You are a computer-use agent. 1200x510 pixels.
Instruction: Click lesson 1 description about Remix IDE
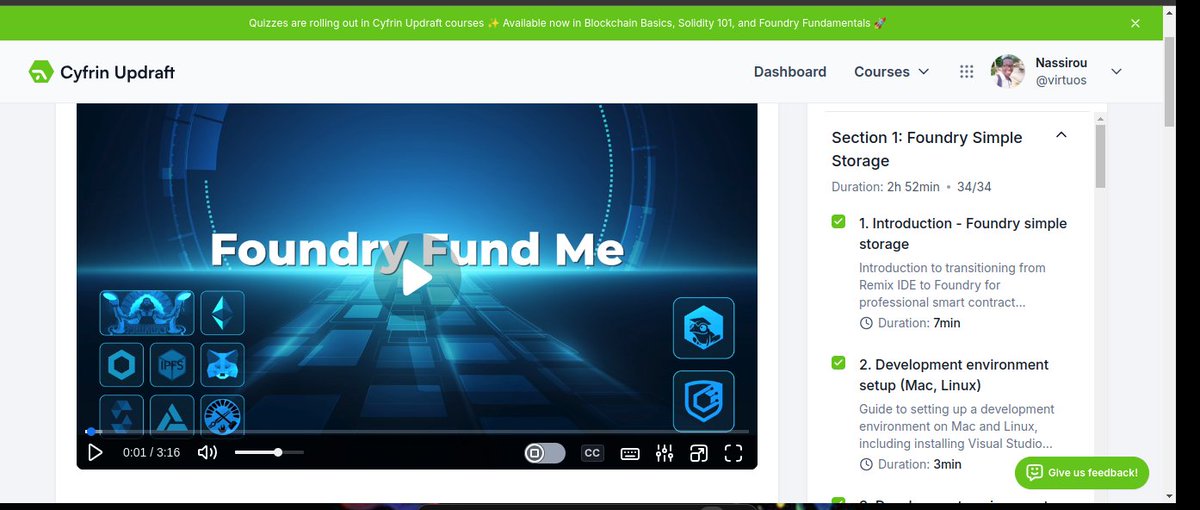(952, 285)
